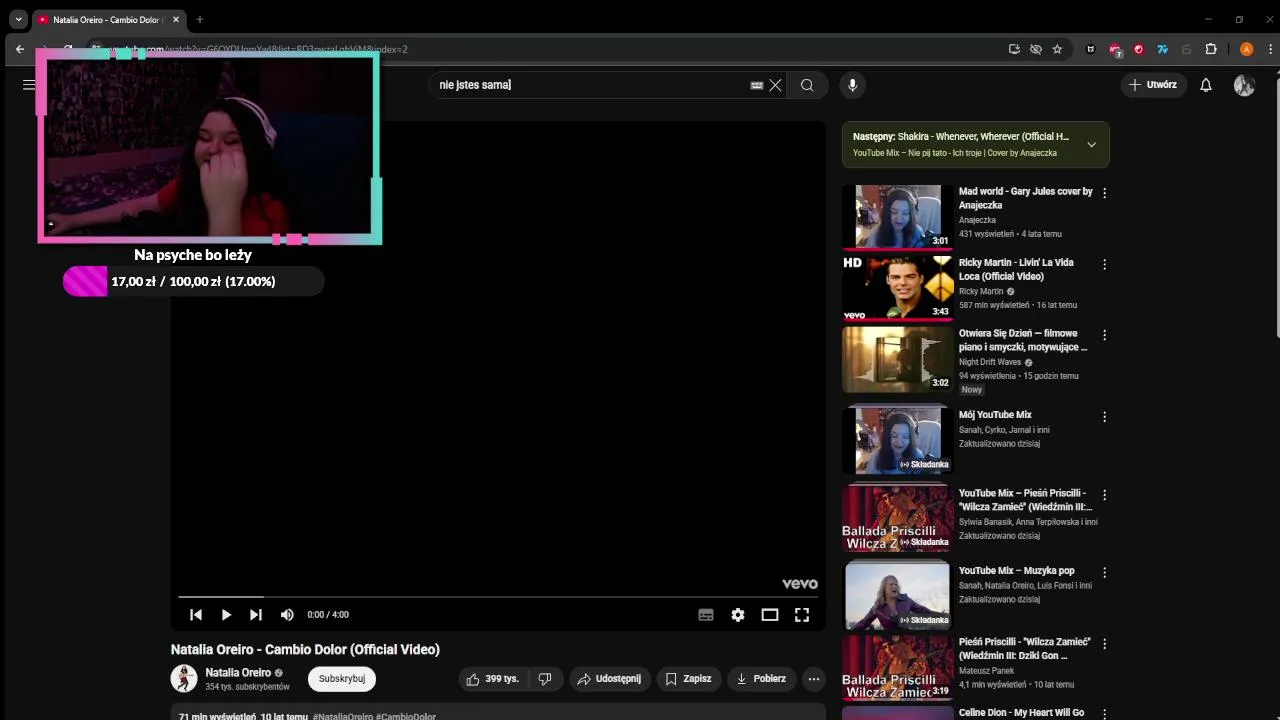The image size is (1280, 720).
Task: Open tab search dropdown arrow
Action: click(18, 19)
